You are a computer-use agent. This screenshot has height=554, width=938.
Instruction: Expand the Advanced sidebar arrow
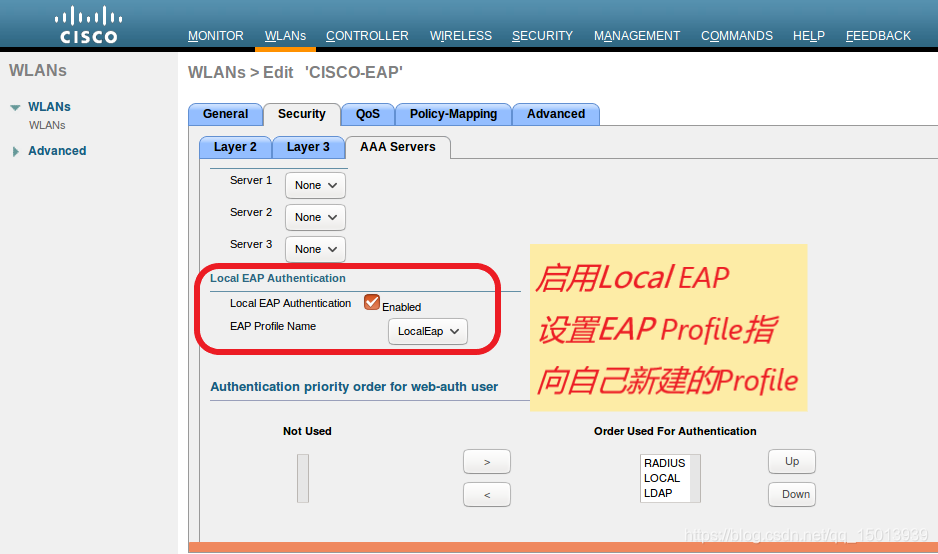[x=16, y=151]
